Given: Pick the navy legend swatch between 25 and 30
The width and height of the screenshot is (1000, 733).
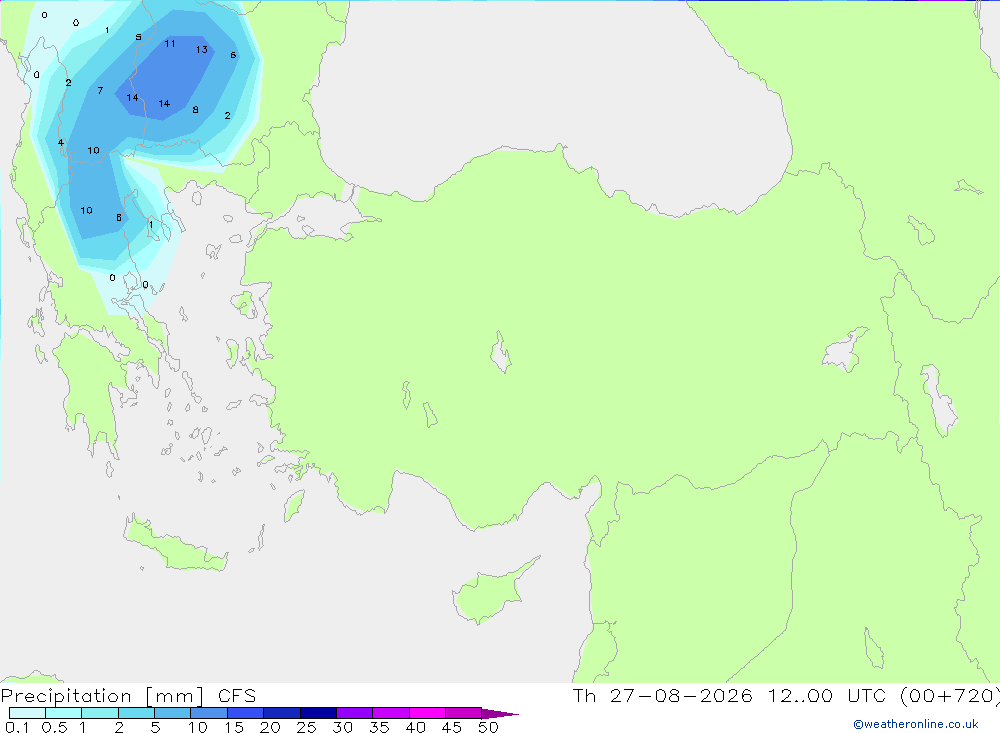Looking at the screenshot, I should [318, 713].
